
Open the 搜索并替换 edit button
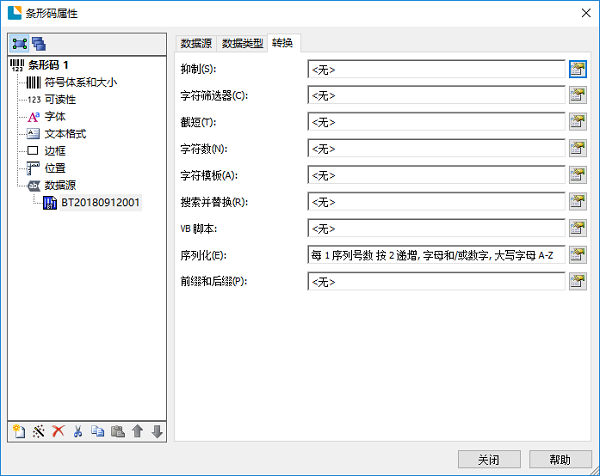[x=577, y=201]
